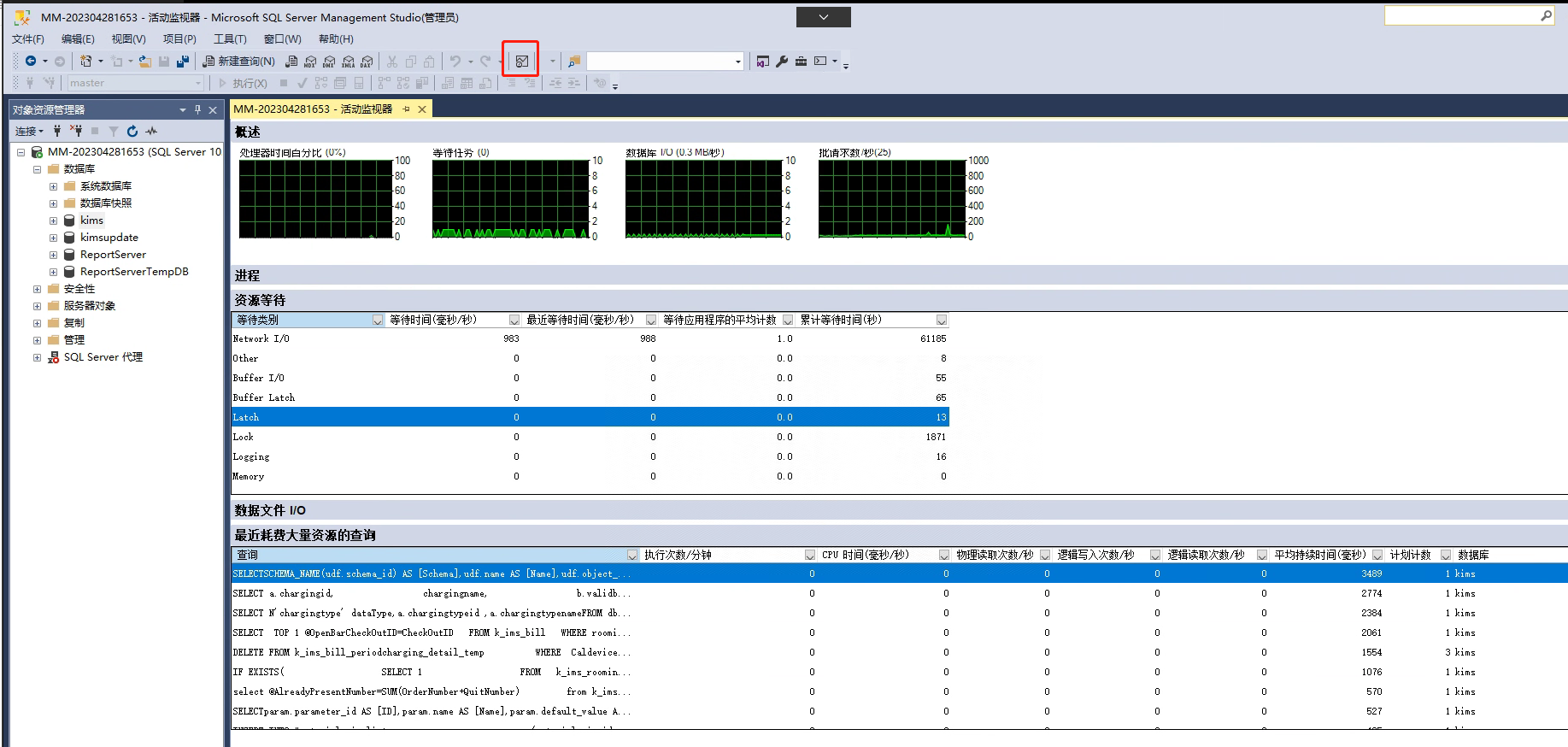Open the 项目(P) menu
This screenshot has width=1568, height=747.
coord(179,38)
